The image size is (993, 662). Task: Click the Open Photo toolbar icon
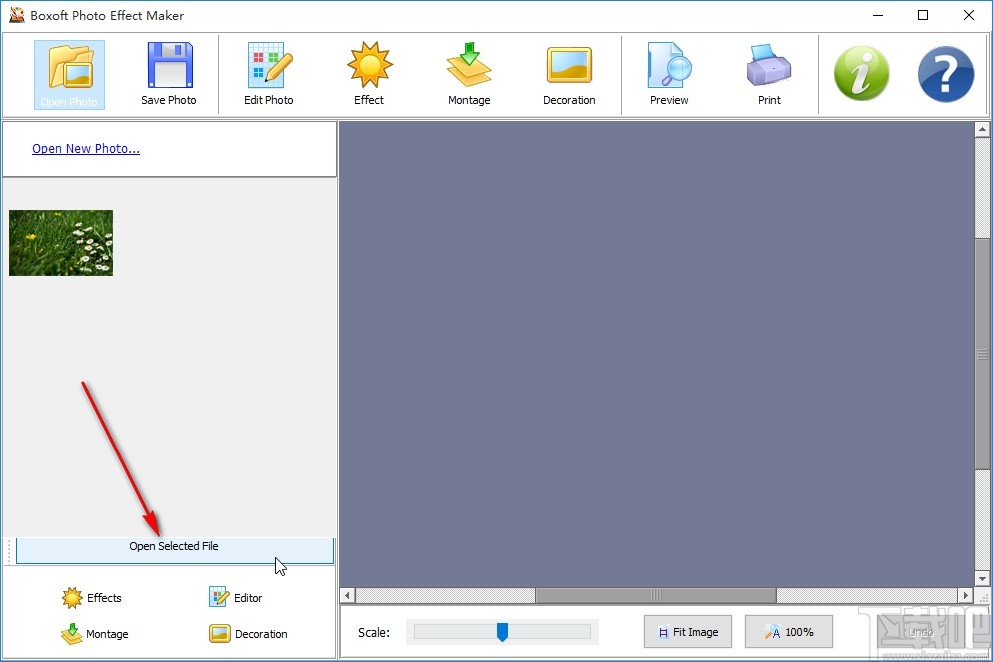click(x=69, y=73)
